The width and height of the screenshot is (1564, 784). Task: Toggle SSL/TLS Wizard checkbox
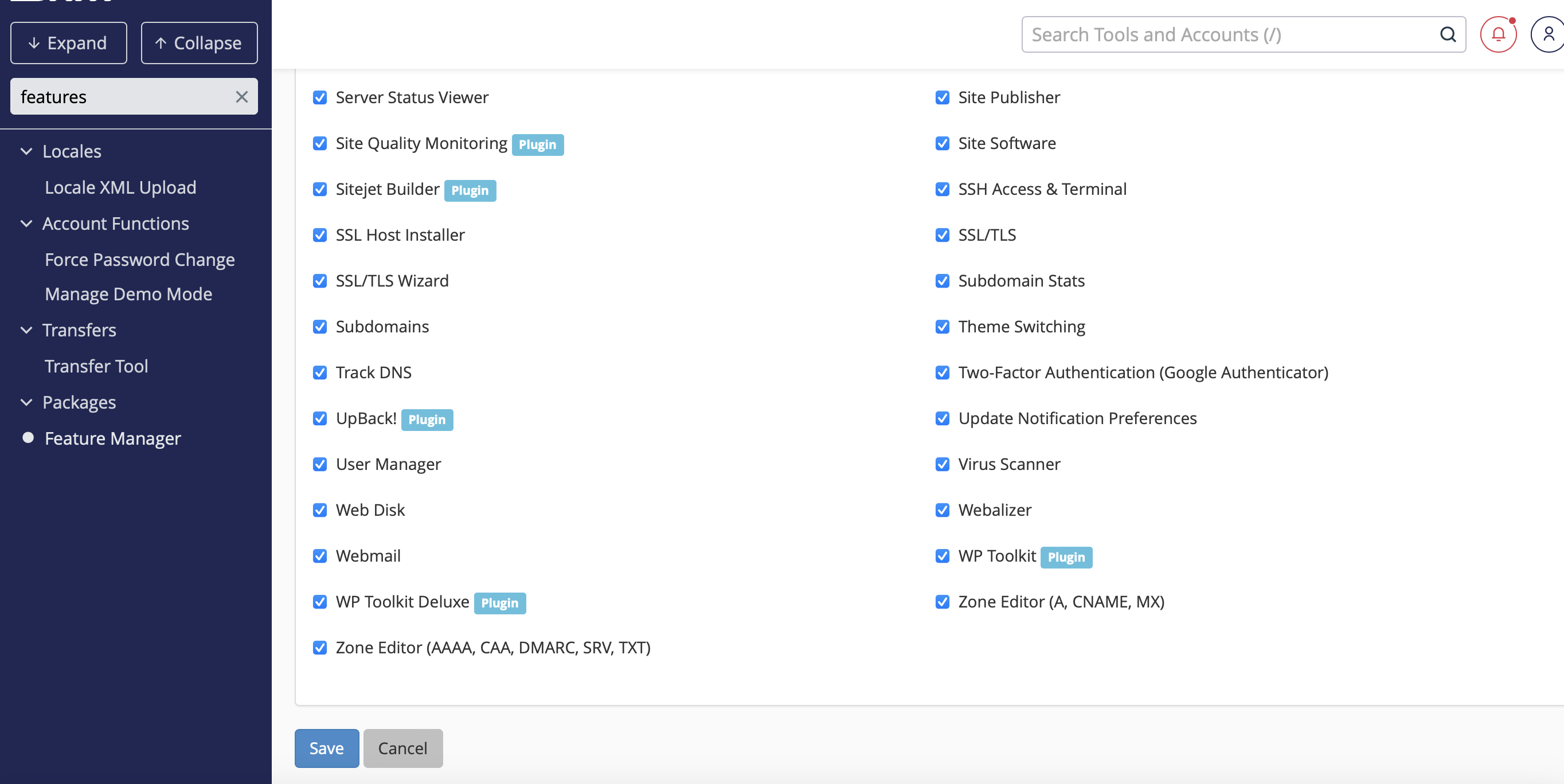[320, 281]
